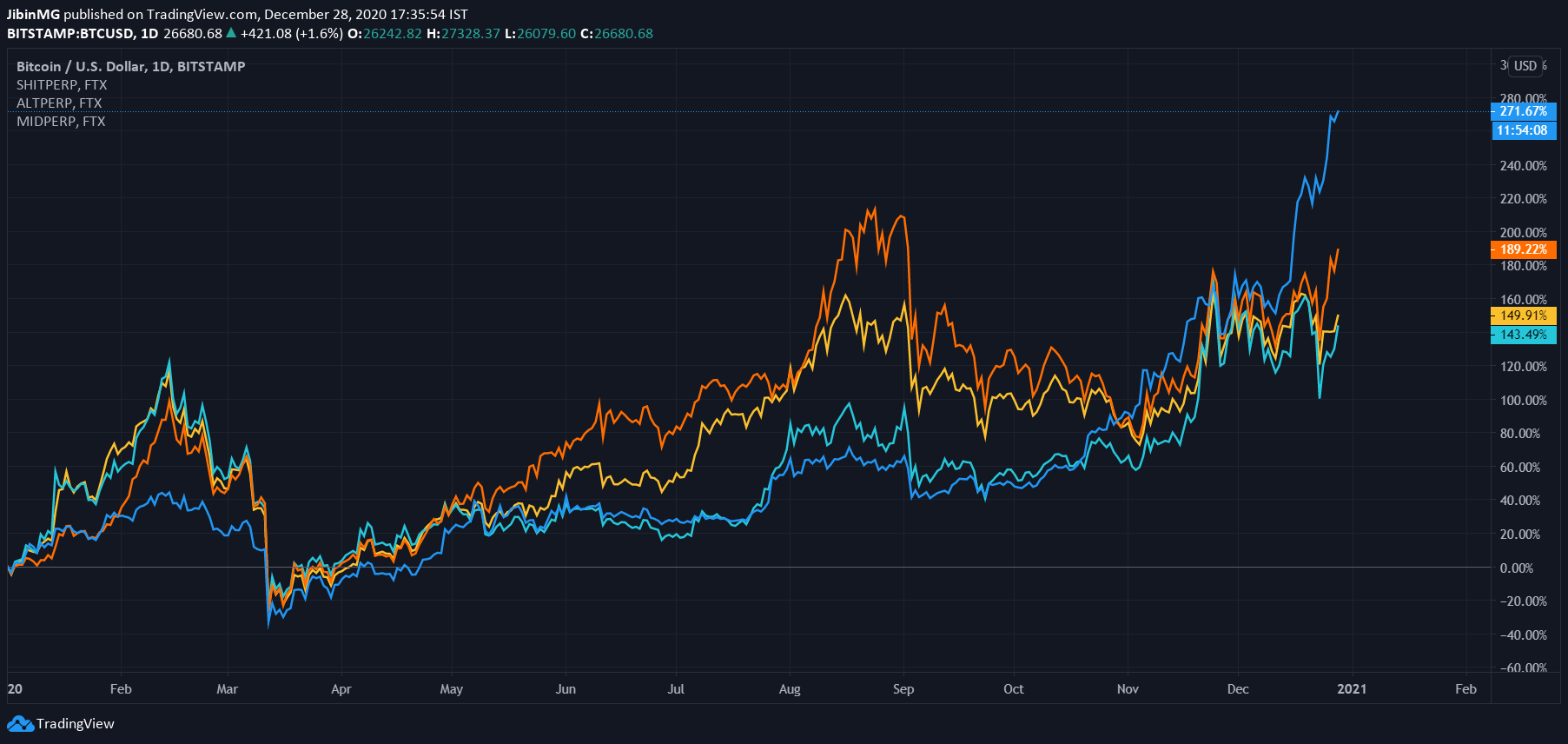Click the Jun label on time axis
The width and height of the screenshot is (1568, 744).
pyautogui.click(x=566, y=688)
